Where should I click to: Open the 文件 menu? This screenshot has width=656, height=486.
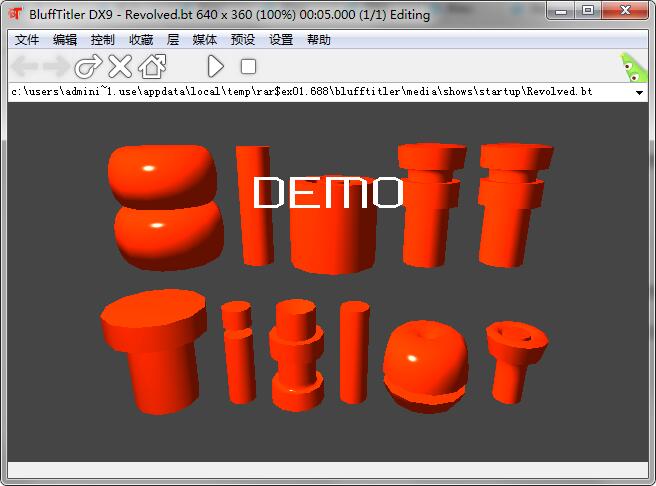click(x=27, y=40)
